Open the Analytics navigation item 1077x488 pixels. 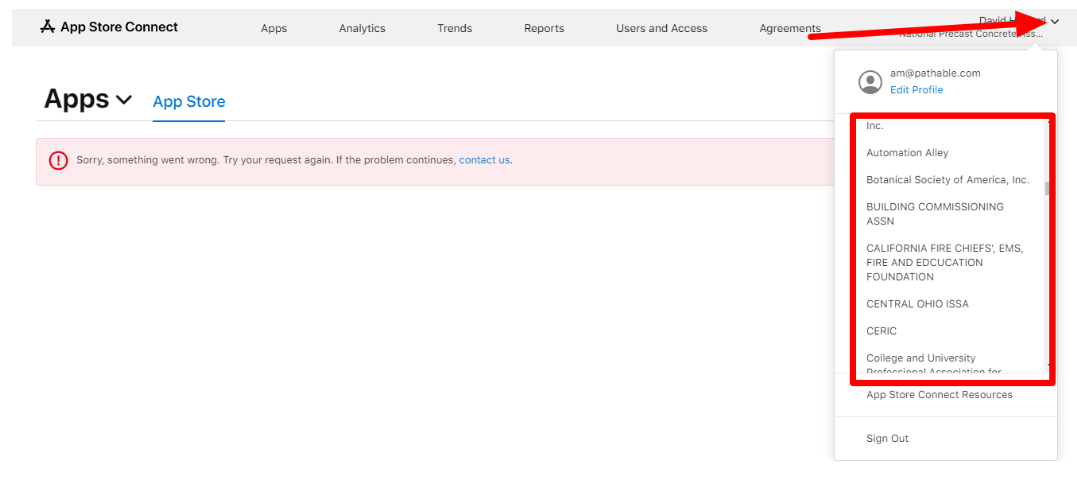(x=362, y=28)
